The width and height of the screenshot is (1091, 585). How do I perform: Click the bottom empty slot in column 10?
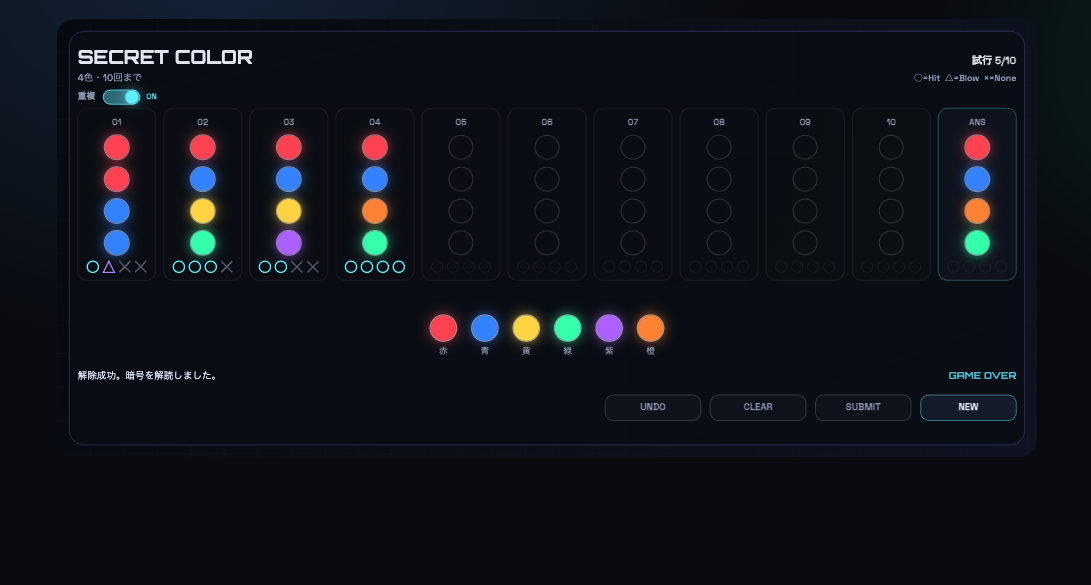(891, 243)
